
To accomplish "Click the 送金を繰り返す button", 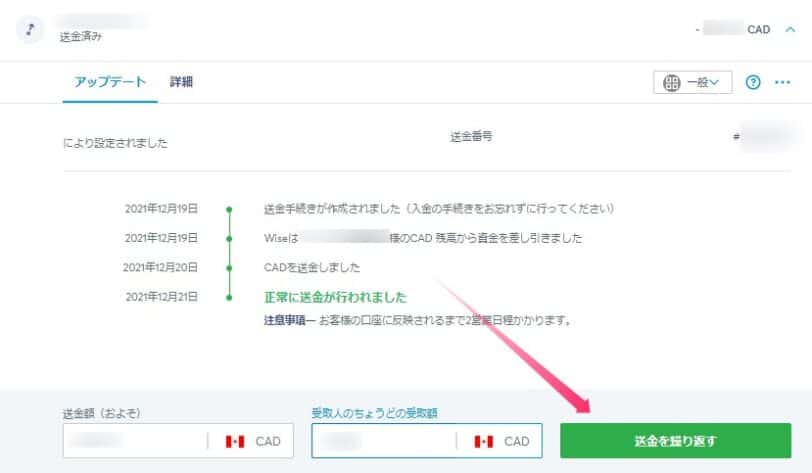I will 675,441.
